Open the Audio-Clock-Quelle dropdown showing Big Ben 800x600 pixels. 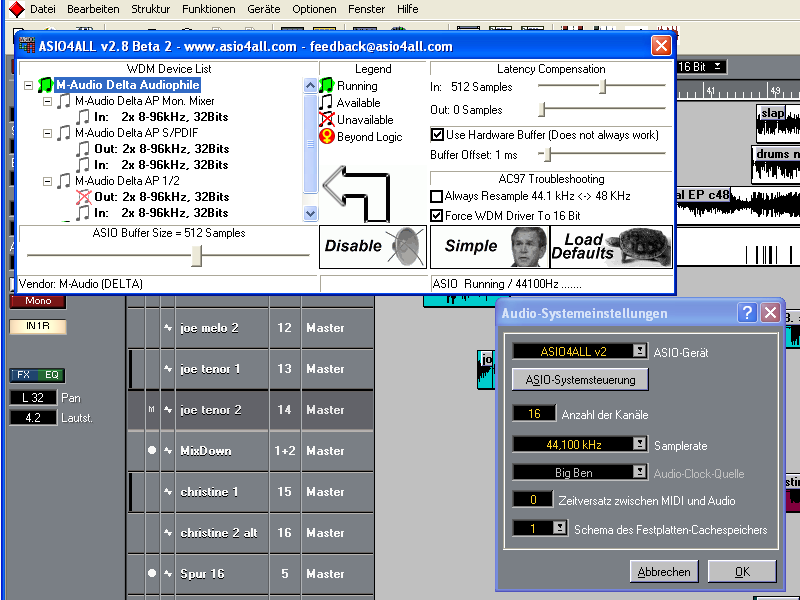[639, 471]
